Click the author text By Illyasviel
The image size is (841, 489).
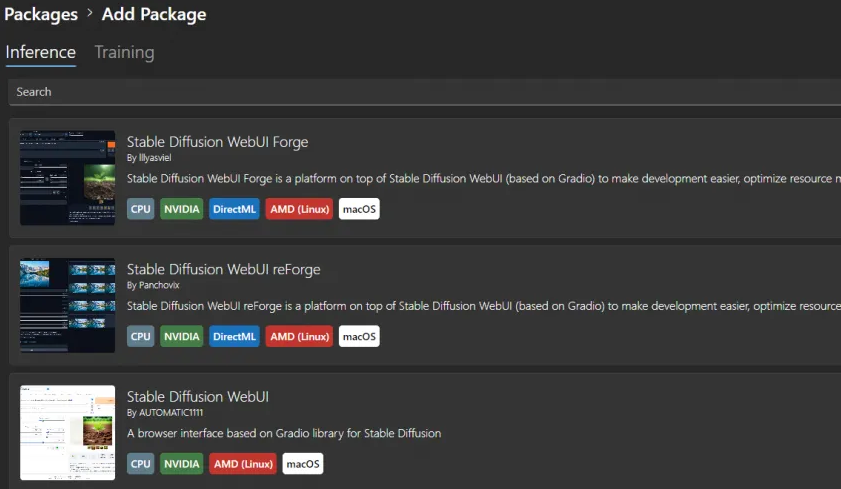[149, 158]
